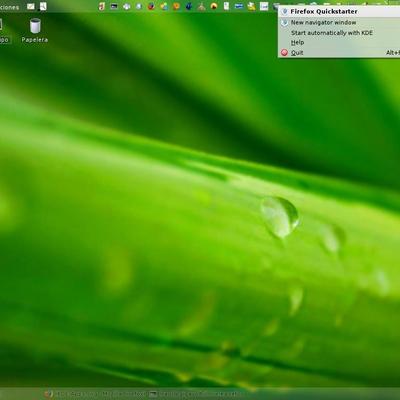
Task: Open Help in Firefox Quickstarter menu
Action: (x=339, y=42)
